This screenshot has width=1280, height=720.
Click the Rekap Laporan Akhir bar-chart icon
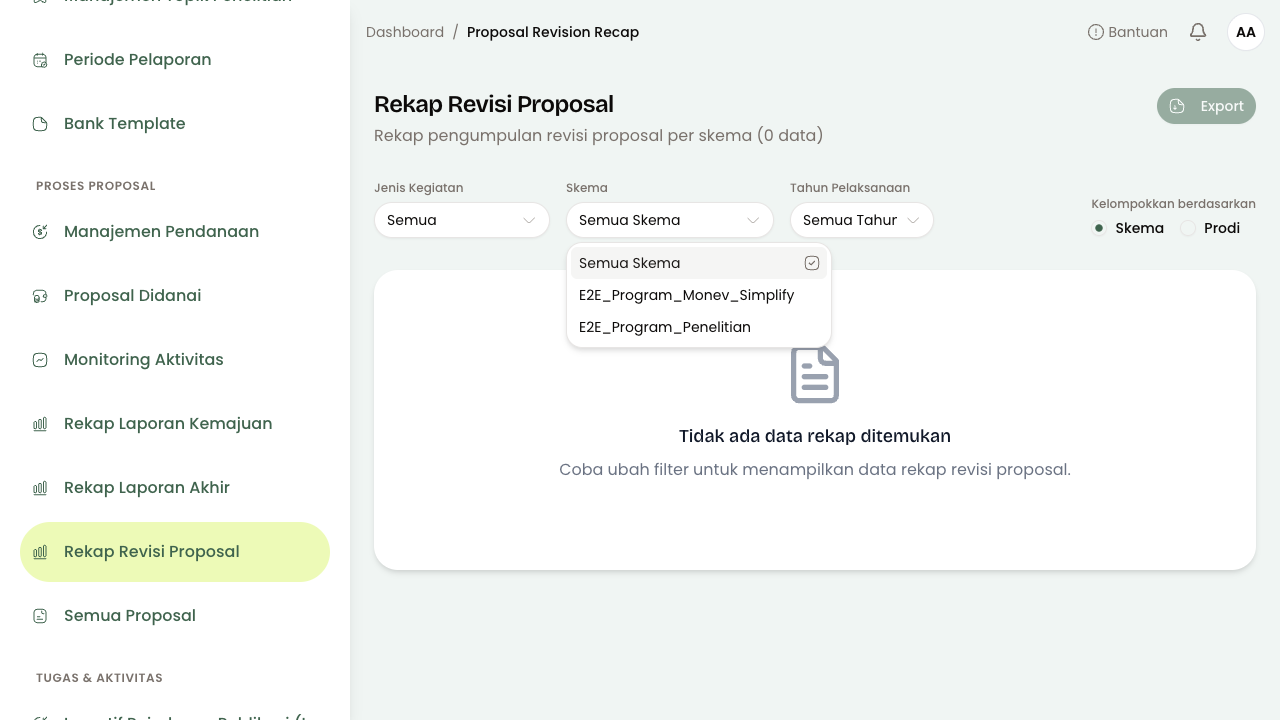click(x=40, y=488)
